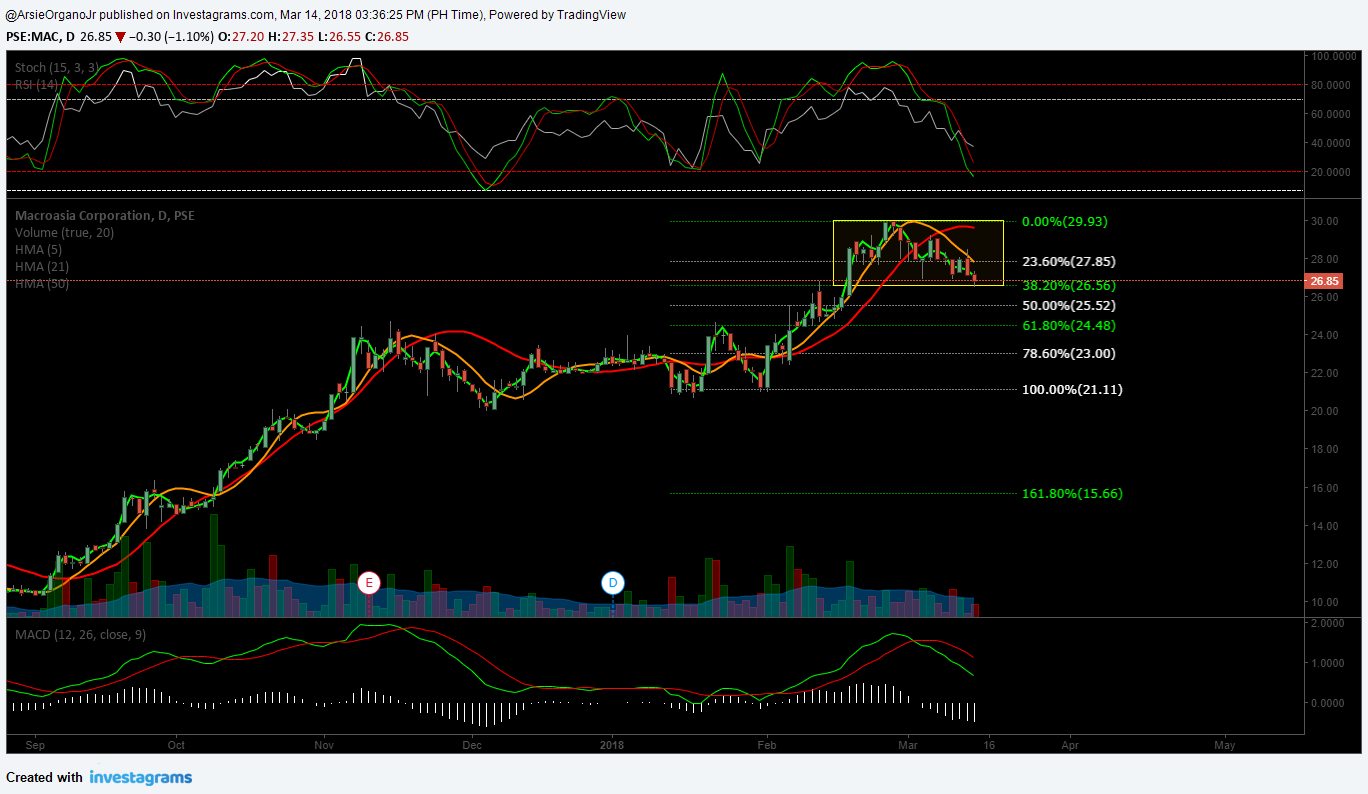The height and width of the screenshot is (794, 1368).
Task: Open the @ArsieOrganoJr publisher link
Action: 48,14
